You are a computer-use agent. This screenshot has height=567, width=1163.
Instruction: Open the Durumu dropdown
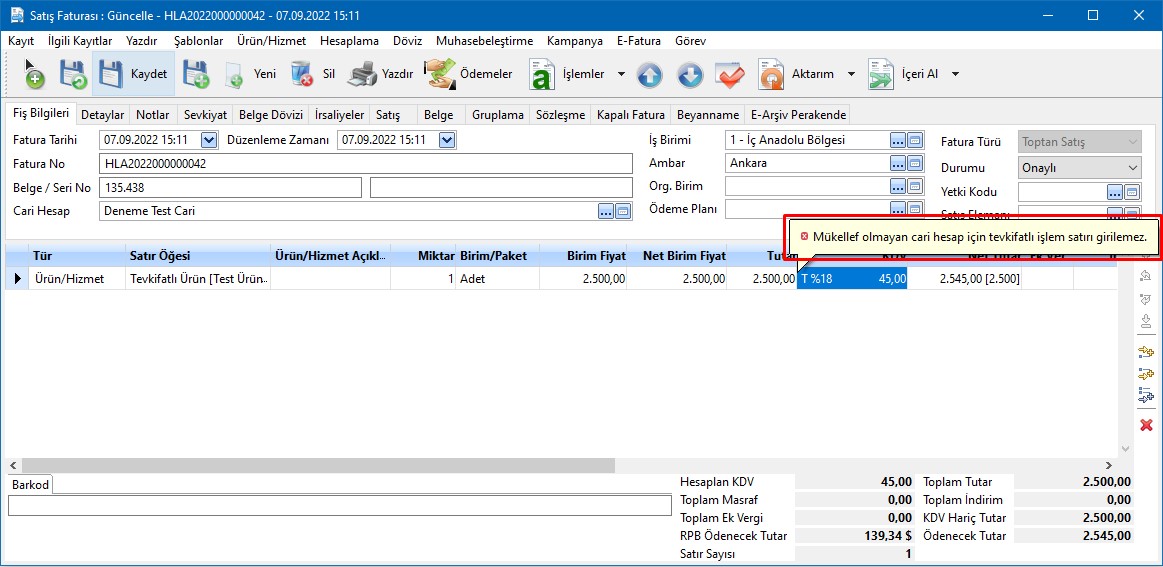pyautogui.click(x=1132, y=168)
